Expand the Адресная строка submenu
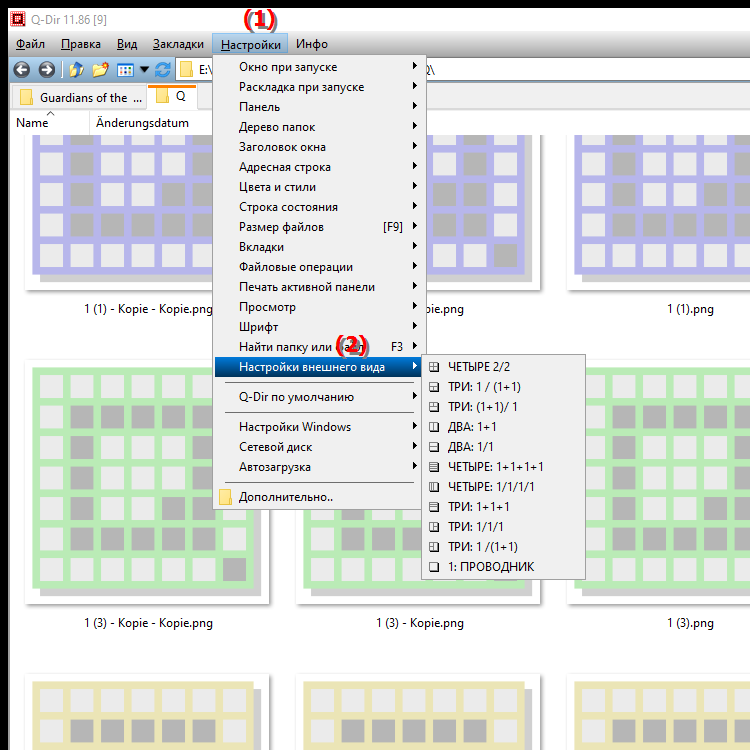The image size is (750, 750). pos(318,167)
